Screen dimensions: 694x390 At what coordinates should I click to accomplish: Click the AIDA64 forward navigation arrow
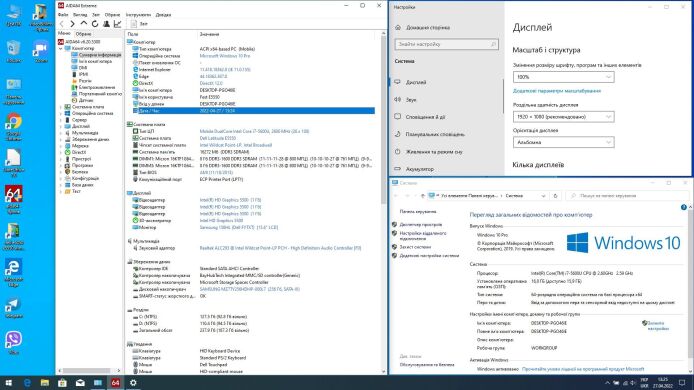(x=72, y=24)
